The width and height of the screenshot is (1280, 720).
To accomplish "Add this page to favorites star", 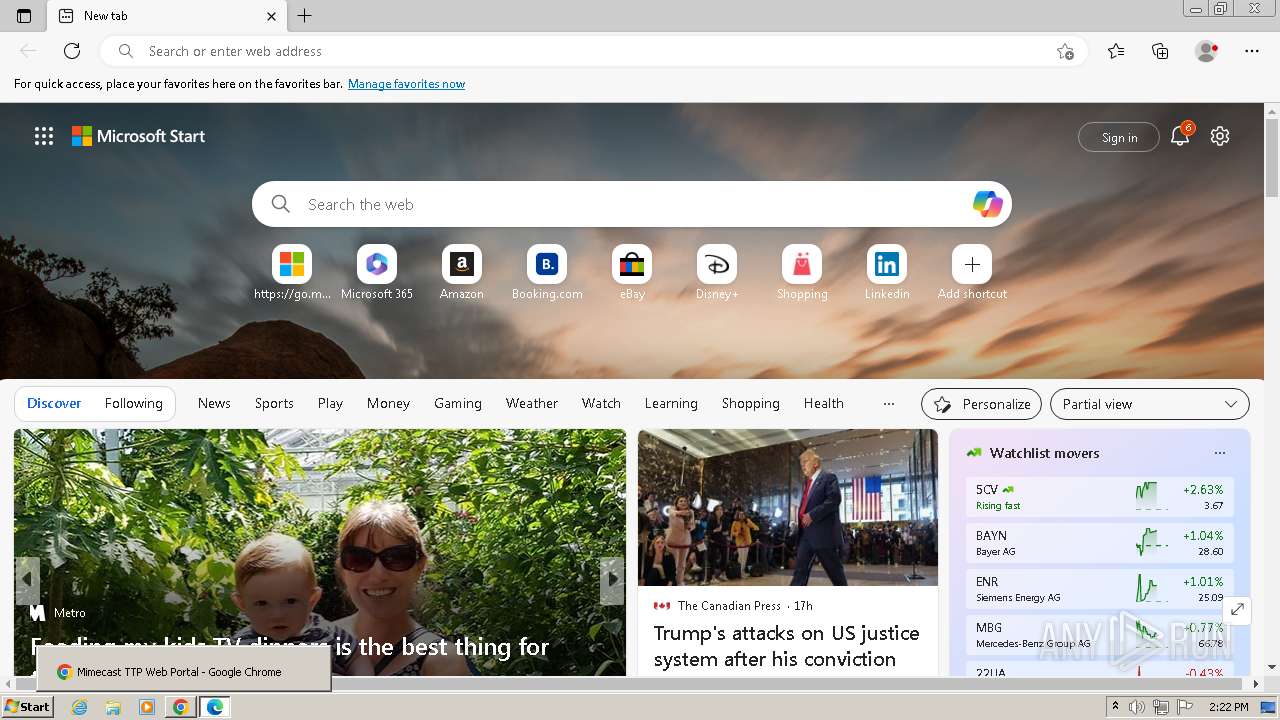I will [x=1065, y=51].
